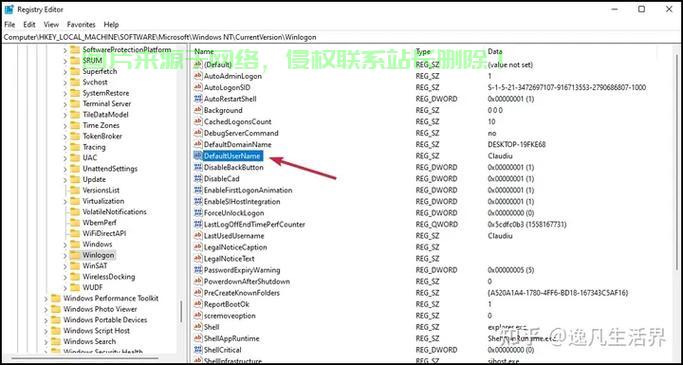The image size is (683, 365).
Task: Click the CachedLogonsCount value icon
Action: [198, 122]
